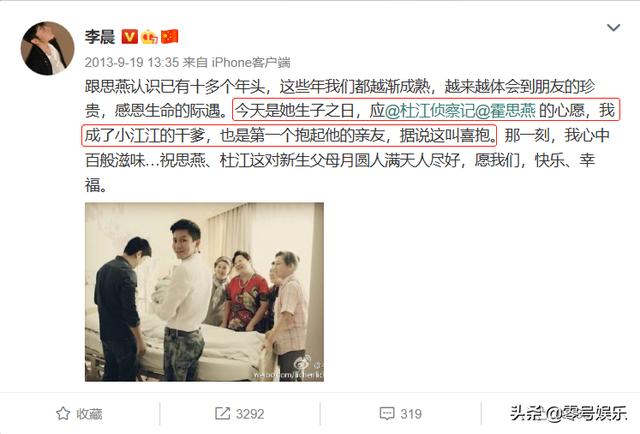This screenshot has width=640, height=434.
Task: Open the post timestamp 2013-9-19 13:35
Action: [132, 62]
